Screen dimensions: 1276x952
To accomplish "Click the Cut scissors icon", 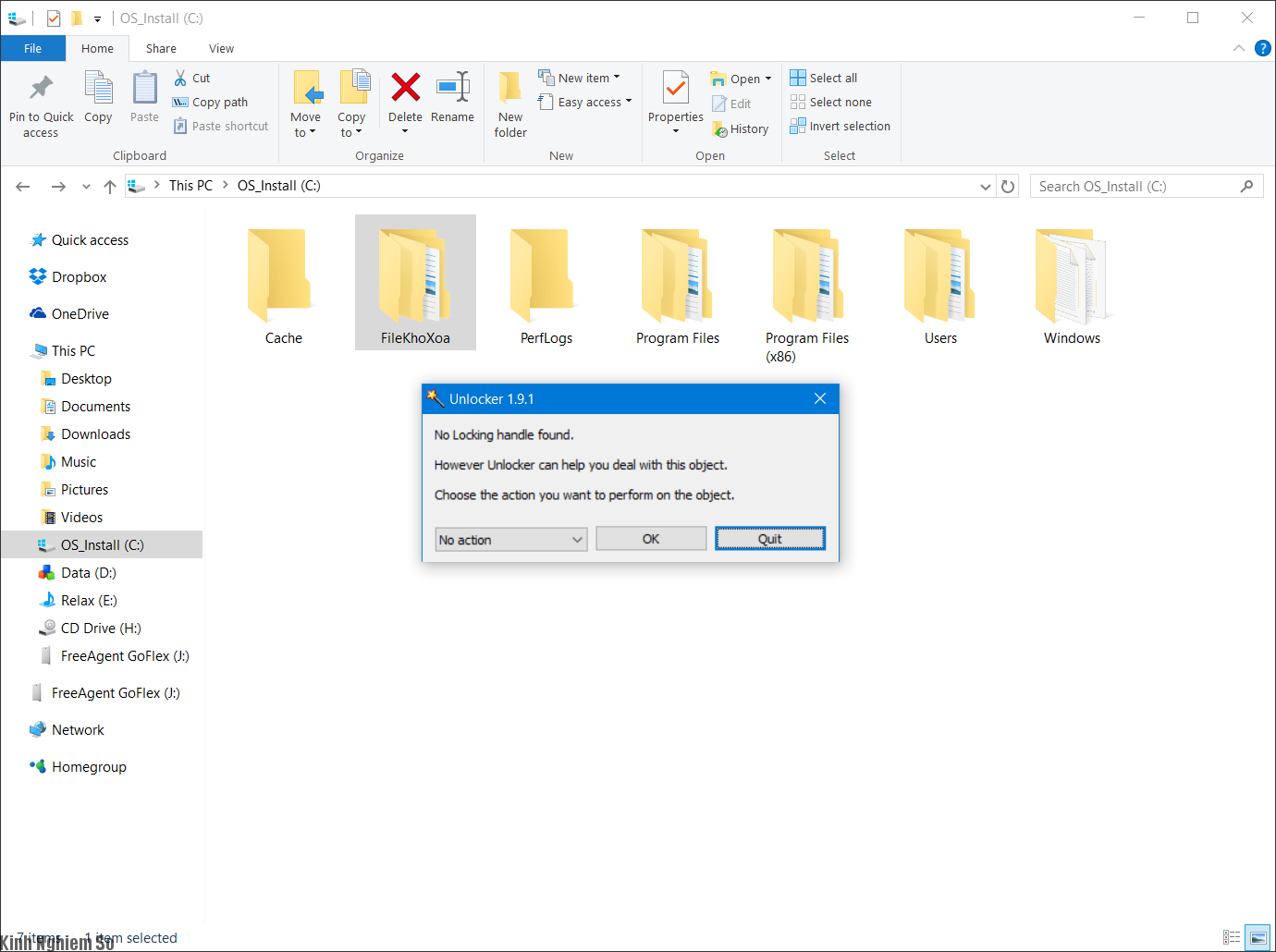I will [x=180, y=79].
